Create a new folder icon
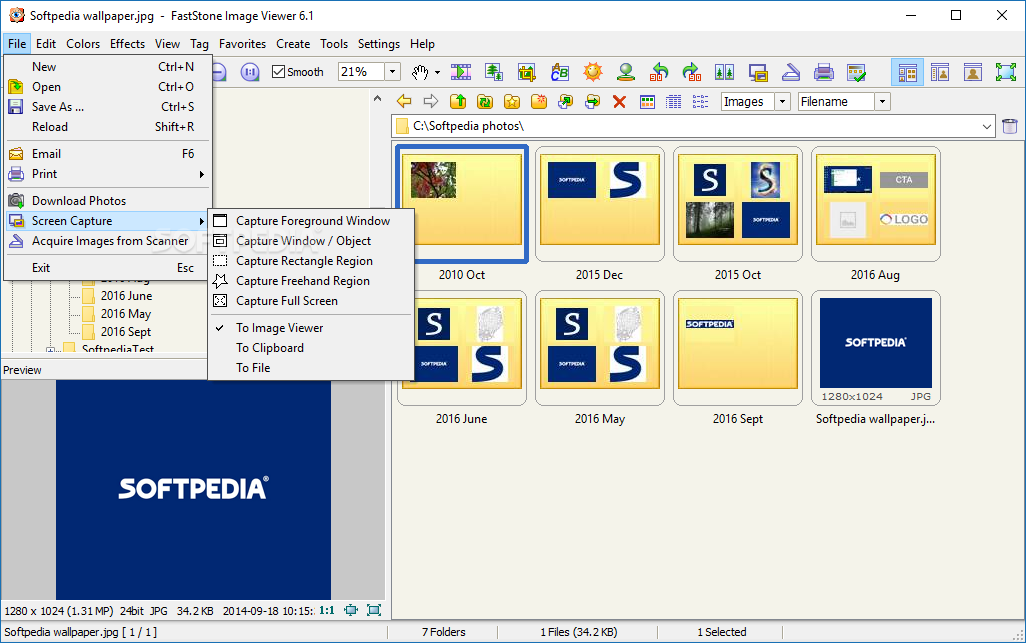This screenshot has width=1026, height=643. [x=539, y=101]
